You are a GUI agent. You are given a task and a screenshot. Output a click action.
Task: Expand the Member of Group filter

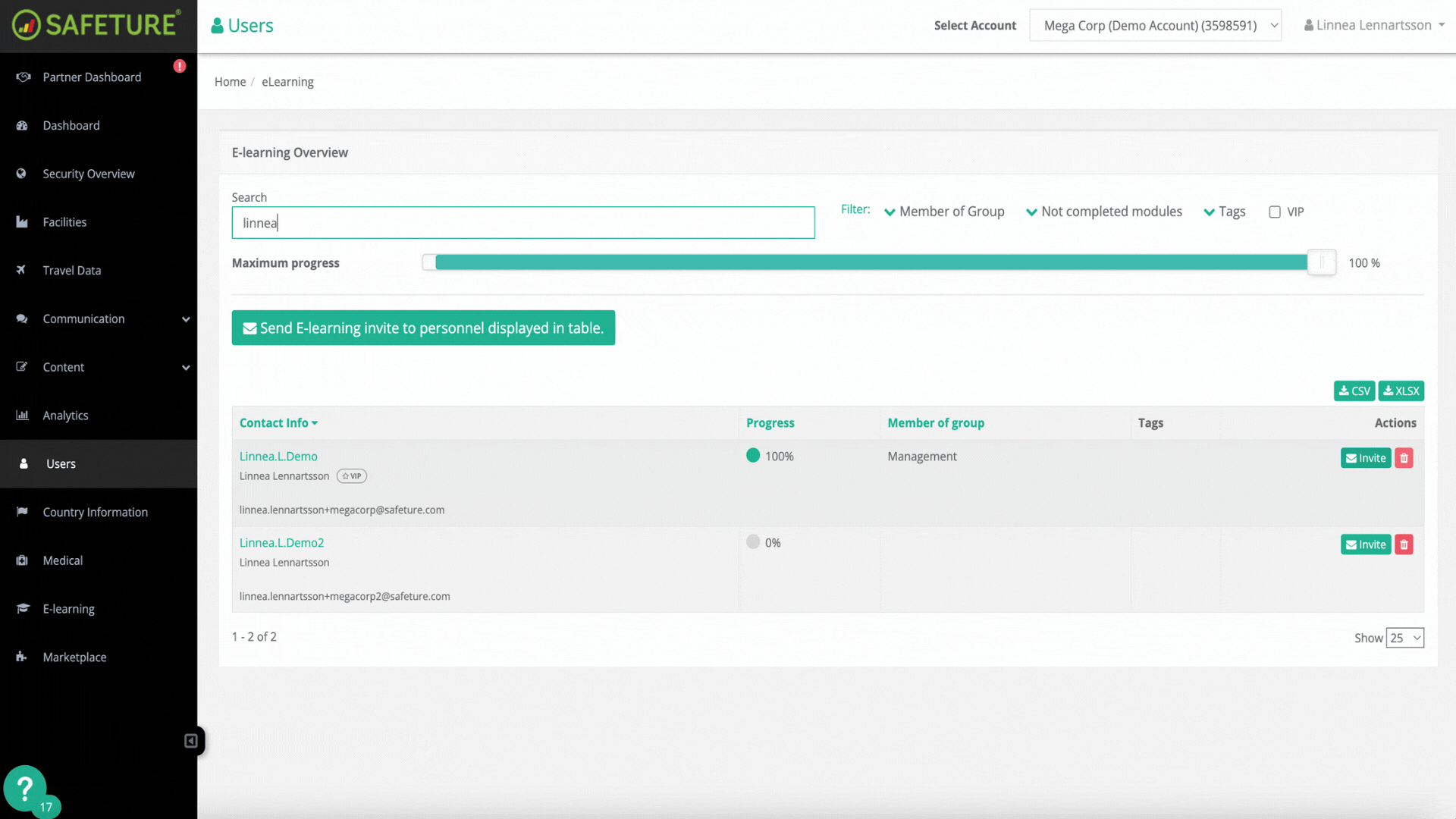[944, 212]
